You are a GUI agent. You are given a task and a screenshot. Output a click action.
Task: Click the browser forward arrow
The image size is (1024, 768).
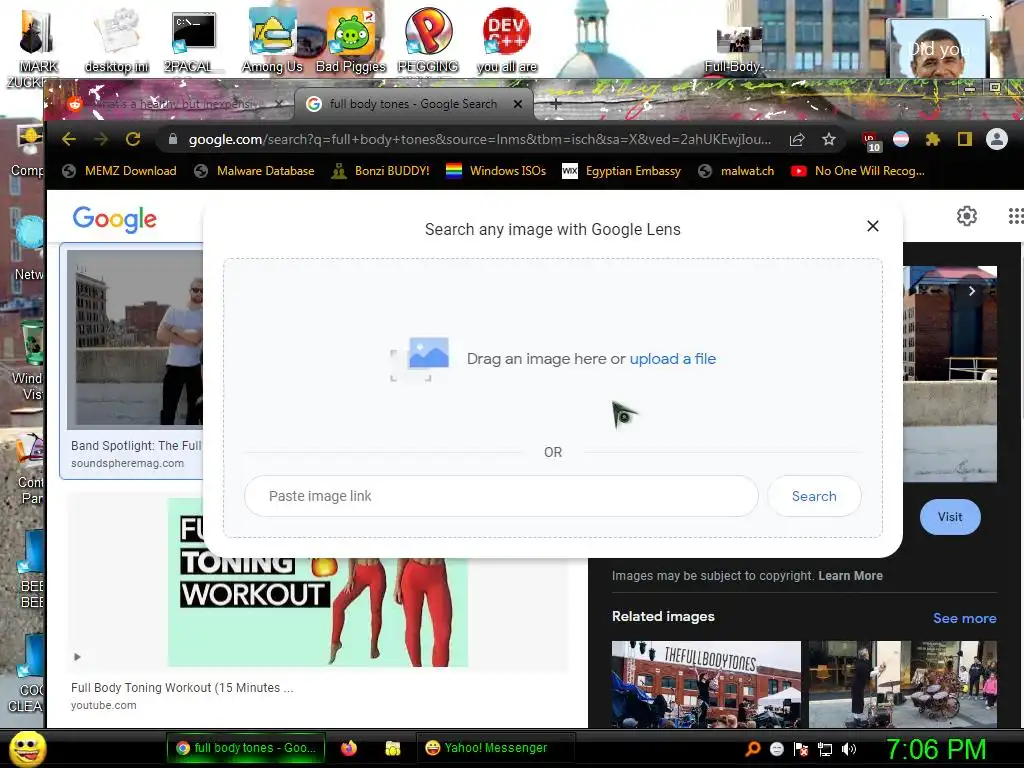101,139
